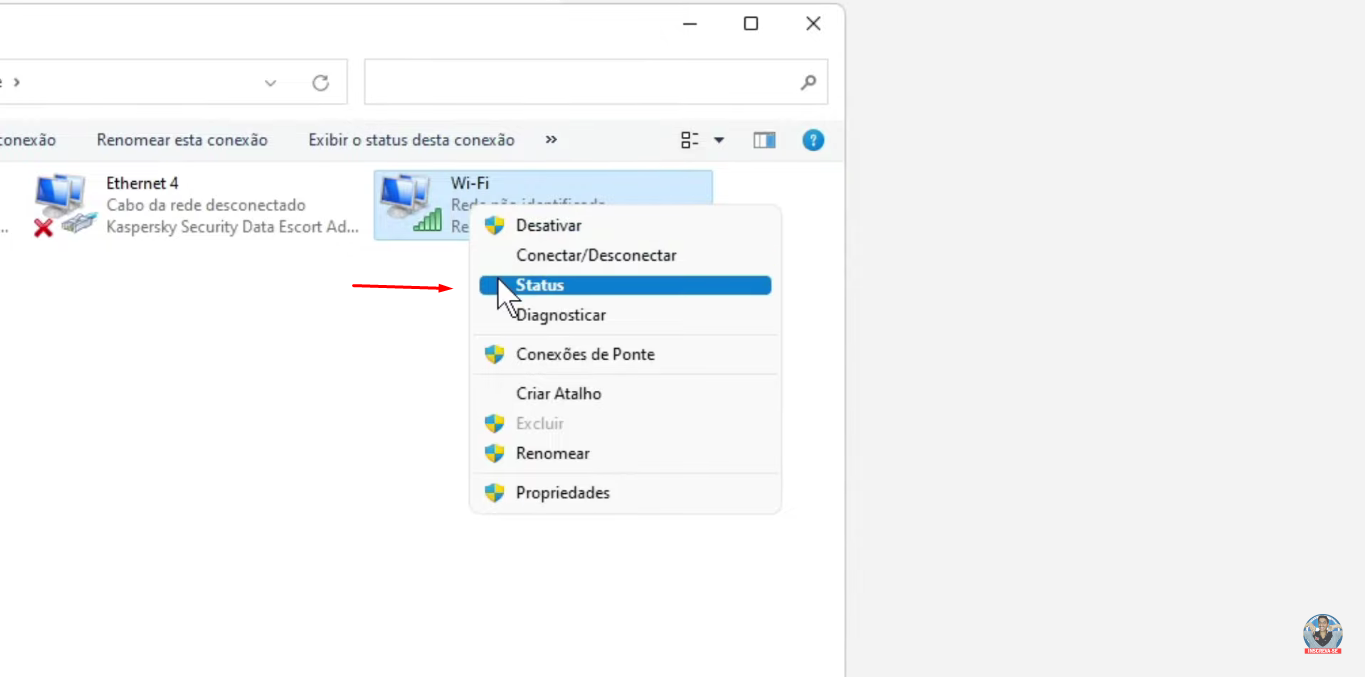Choose Diagnosticar from the context menu

tap(562, 316)
